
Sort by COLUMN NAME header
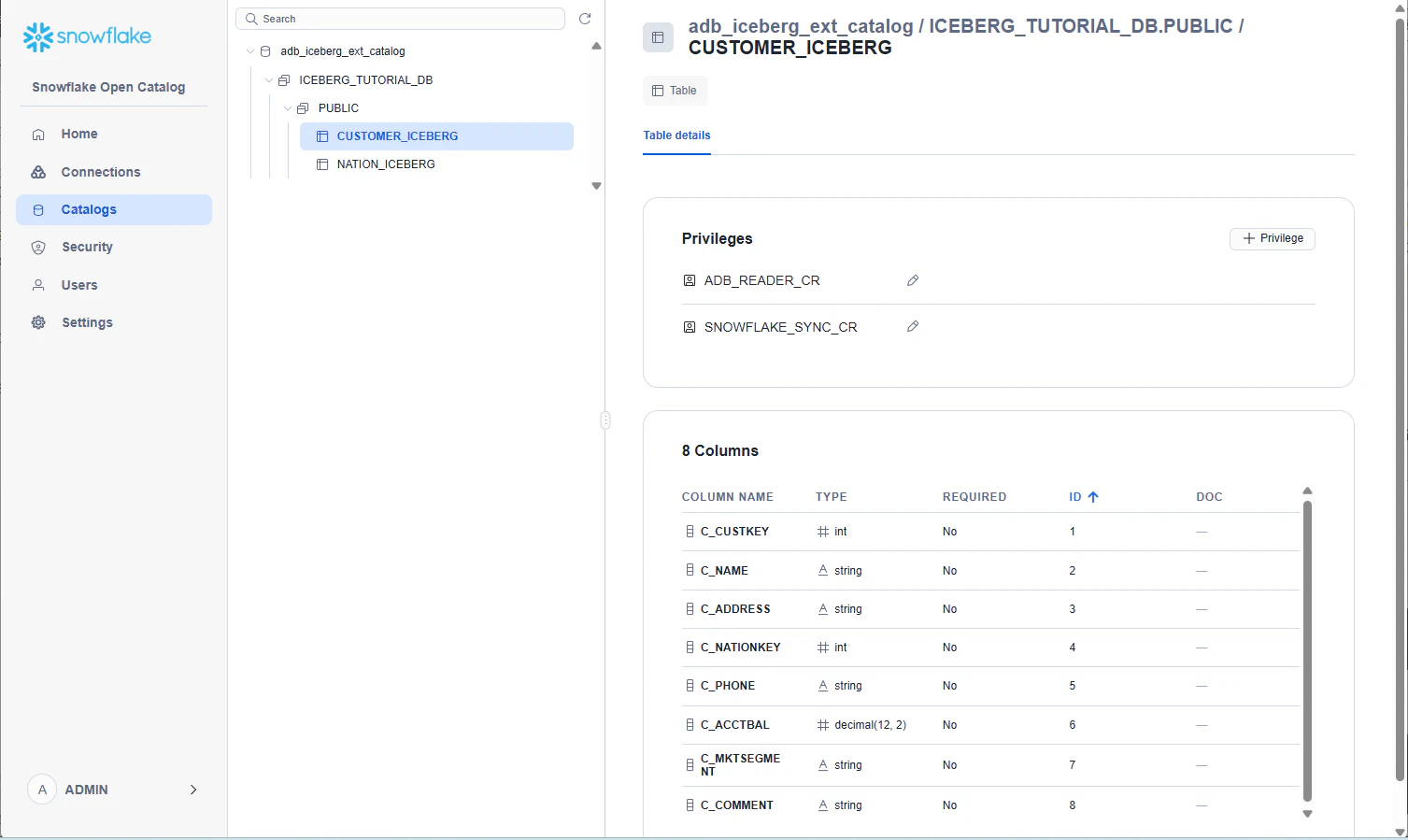click(728, 497)
